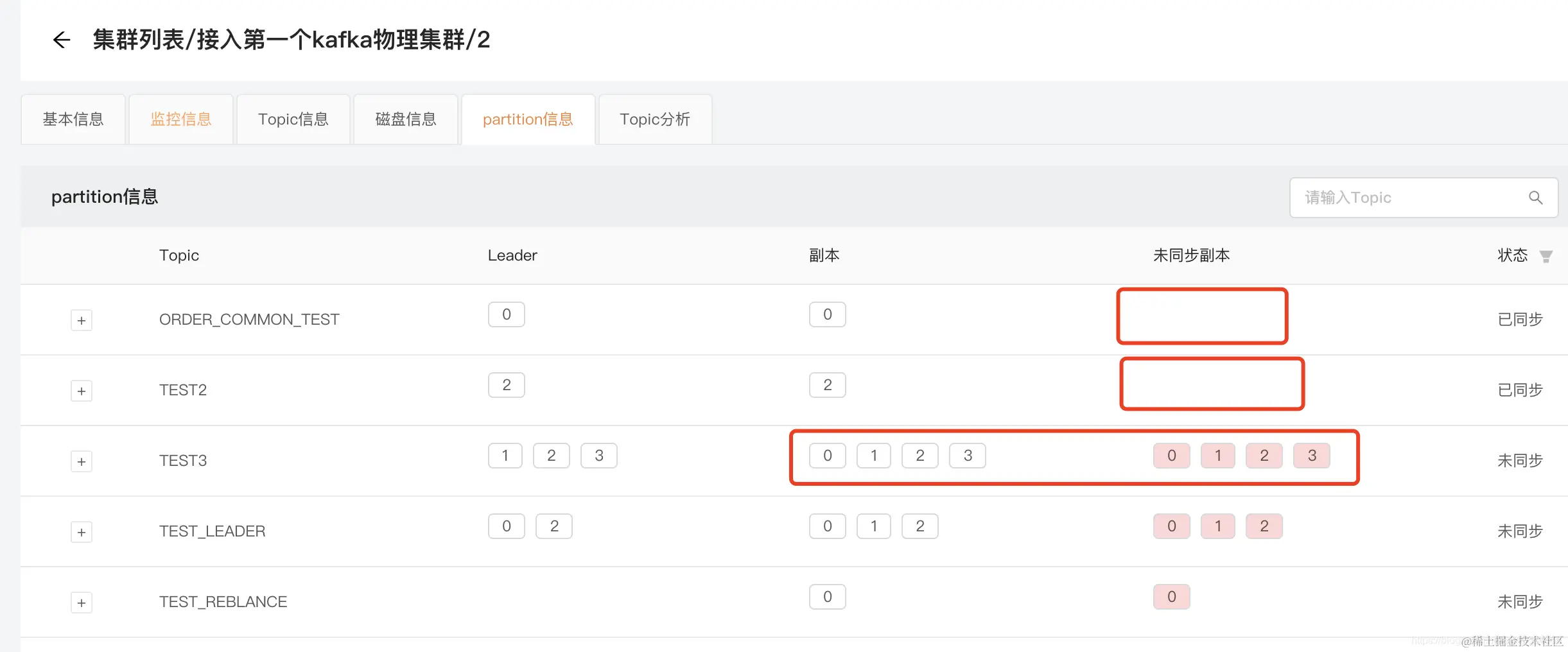Image resolution: width=1568 pixels, height=652 pixels.
Task: Click replica badge 0 in TEST3 row
Action: pos(828,456)
